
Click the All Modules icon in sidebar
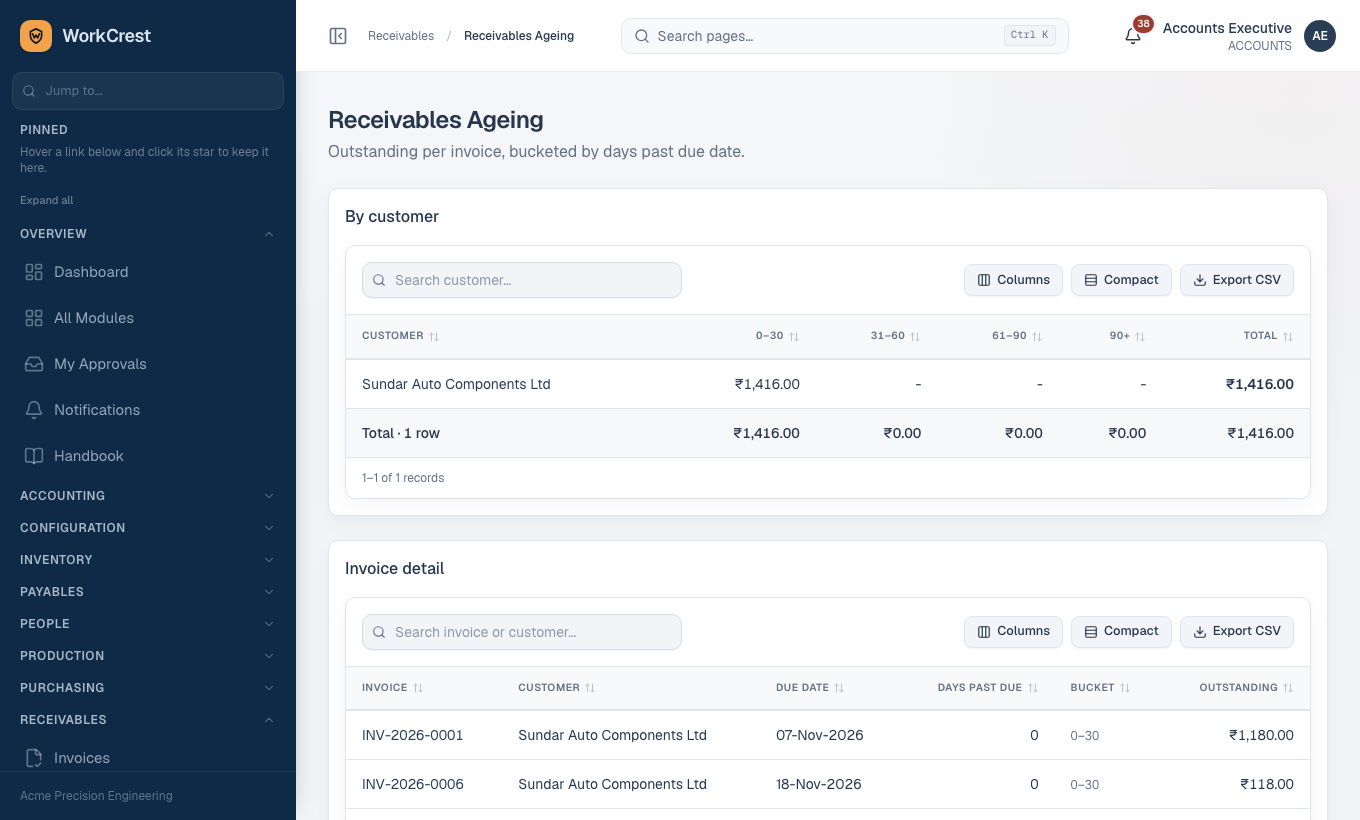(34, 318)
